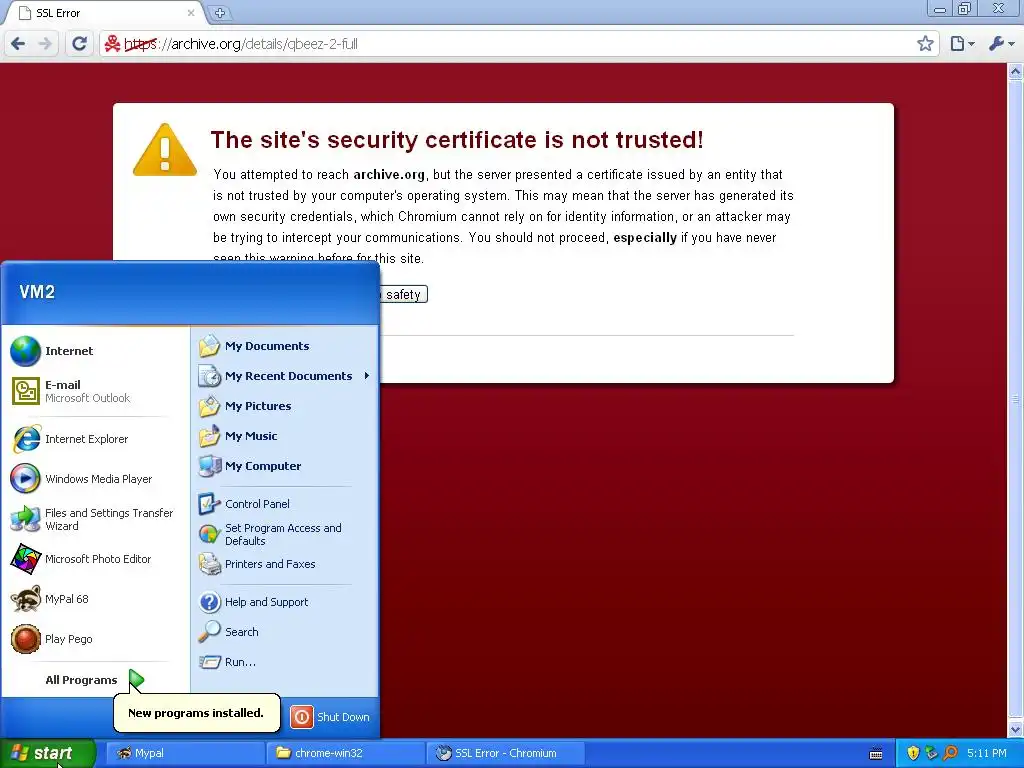Click the Start button
This screenshot has height=768, width=1024.
point(47,753)
